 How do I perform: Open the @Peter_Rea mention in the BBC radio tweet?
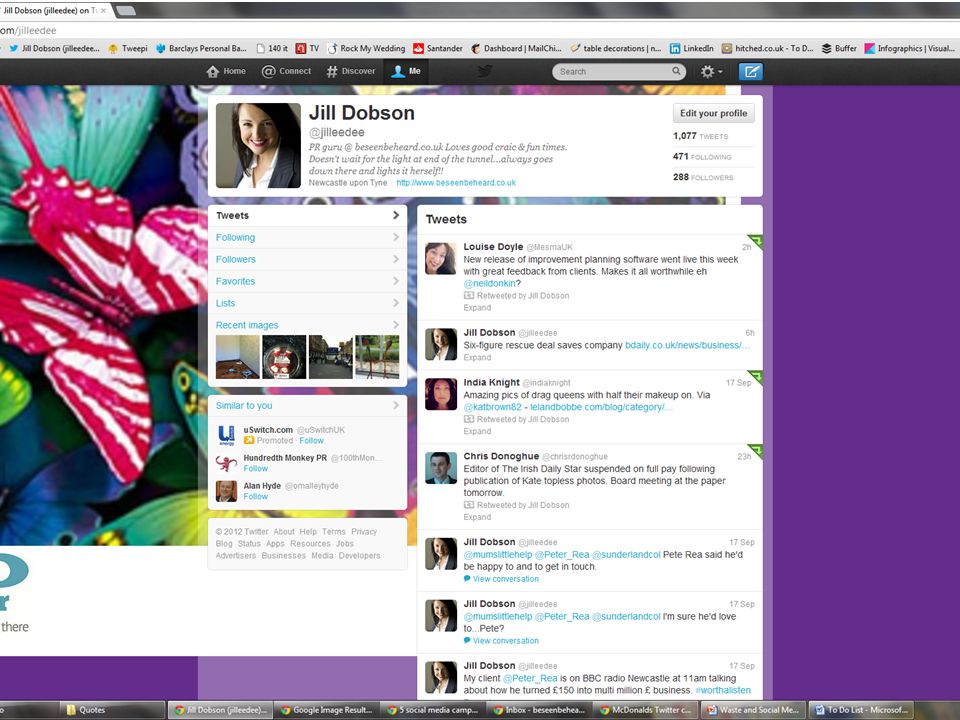pos(530,678)
